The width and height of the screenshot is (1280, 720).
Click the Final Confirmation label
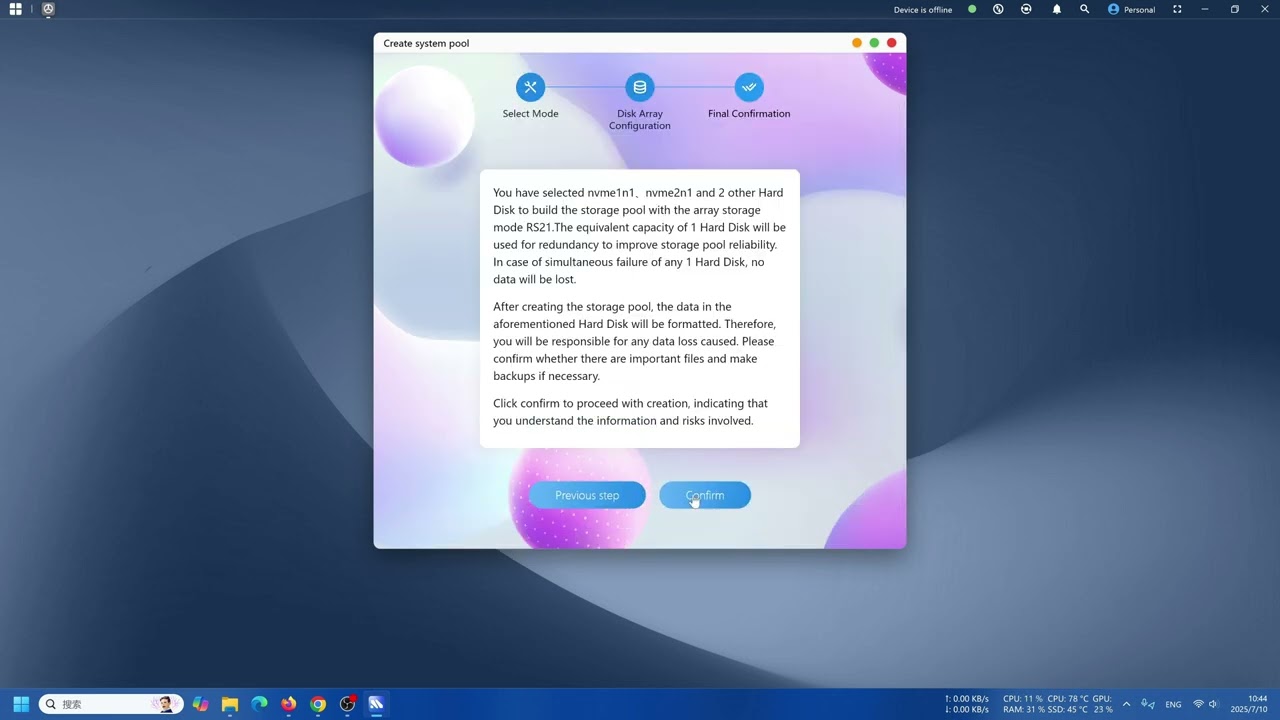click(749, 114)
